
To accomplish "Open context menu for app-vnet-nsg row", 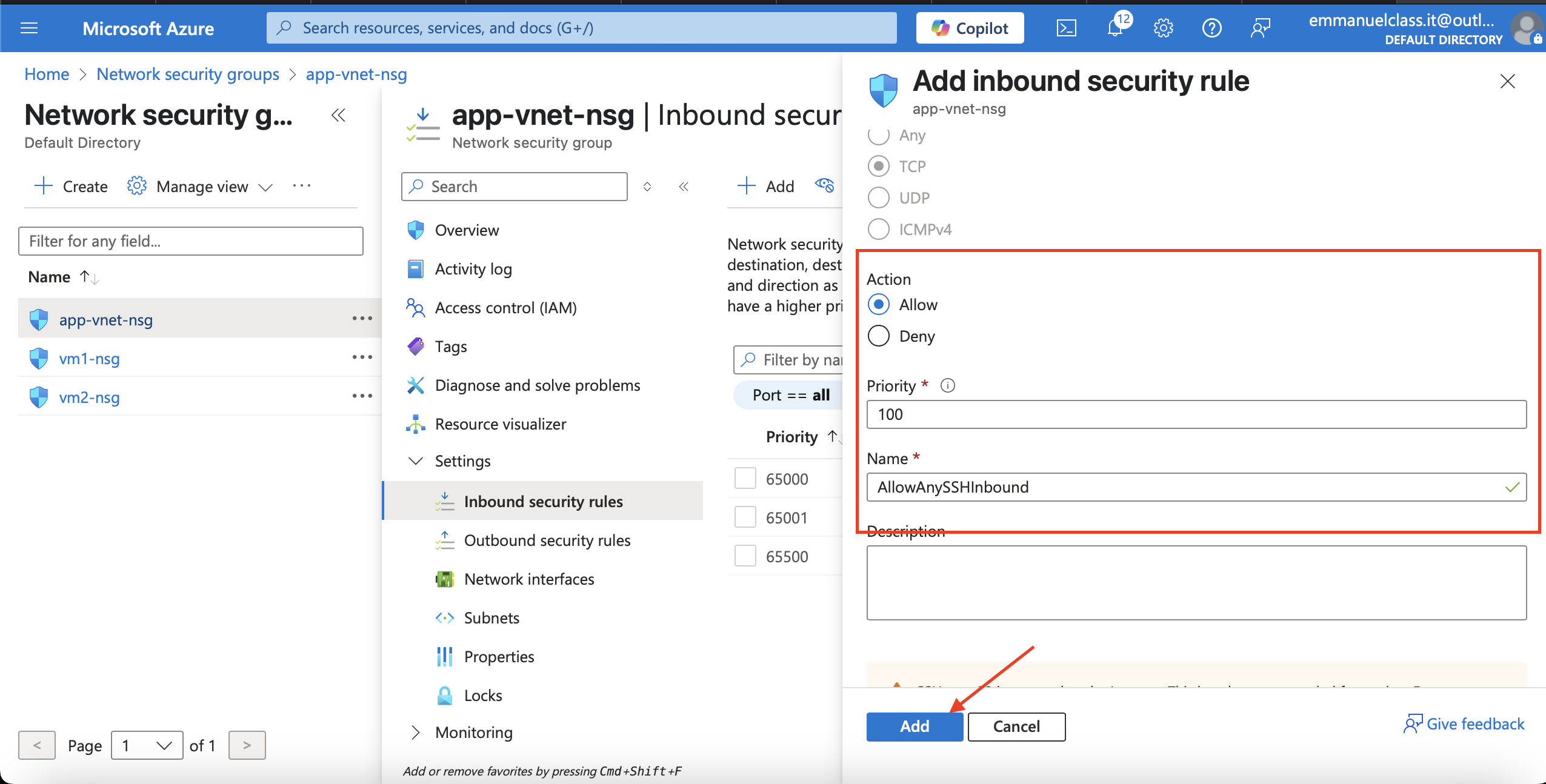I will coord(362,318).
